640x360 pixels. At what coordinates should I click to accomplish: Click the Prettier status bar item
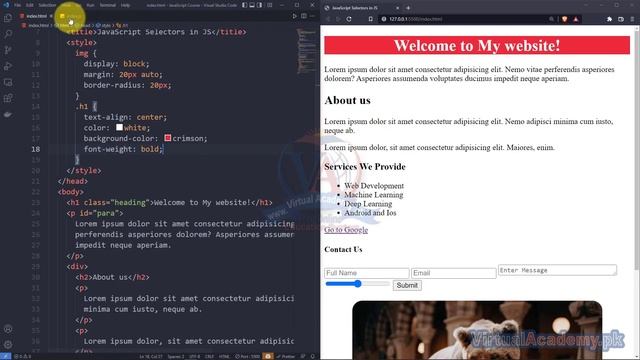coord(286,356)
